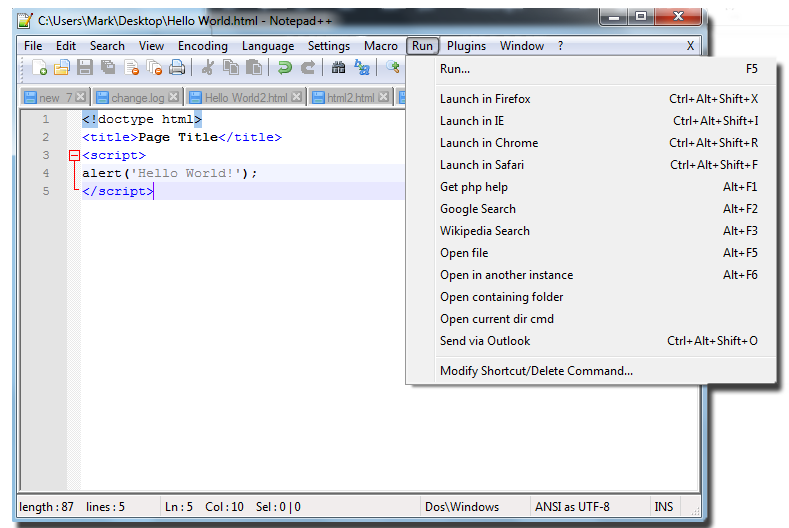Select Launch in Firefox
The height and width of the screenshot is (528, 789).
tap(591, 99)
